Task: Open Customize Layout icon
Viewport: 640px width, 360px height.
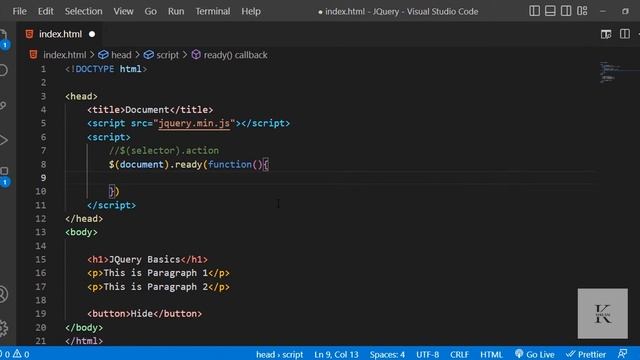Action: [582, 11]
